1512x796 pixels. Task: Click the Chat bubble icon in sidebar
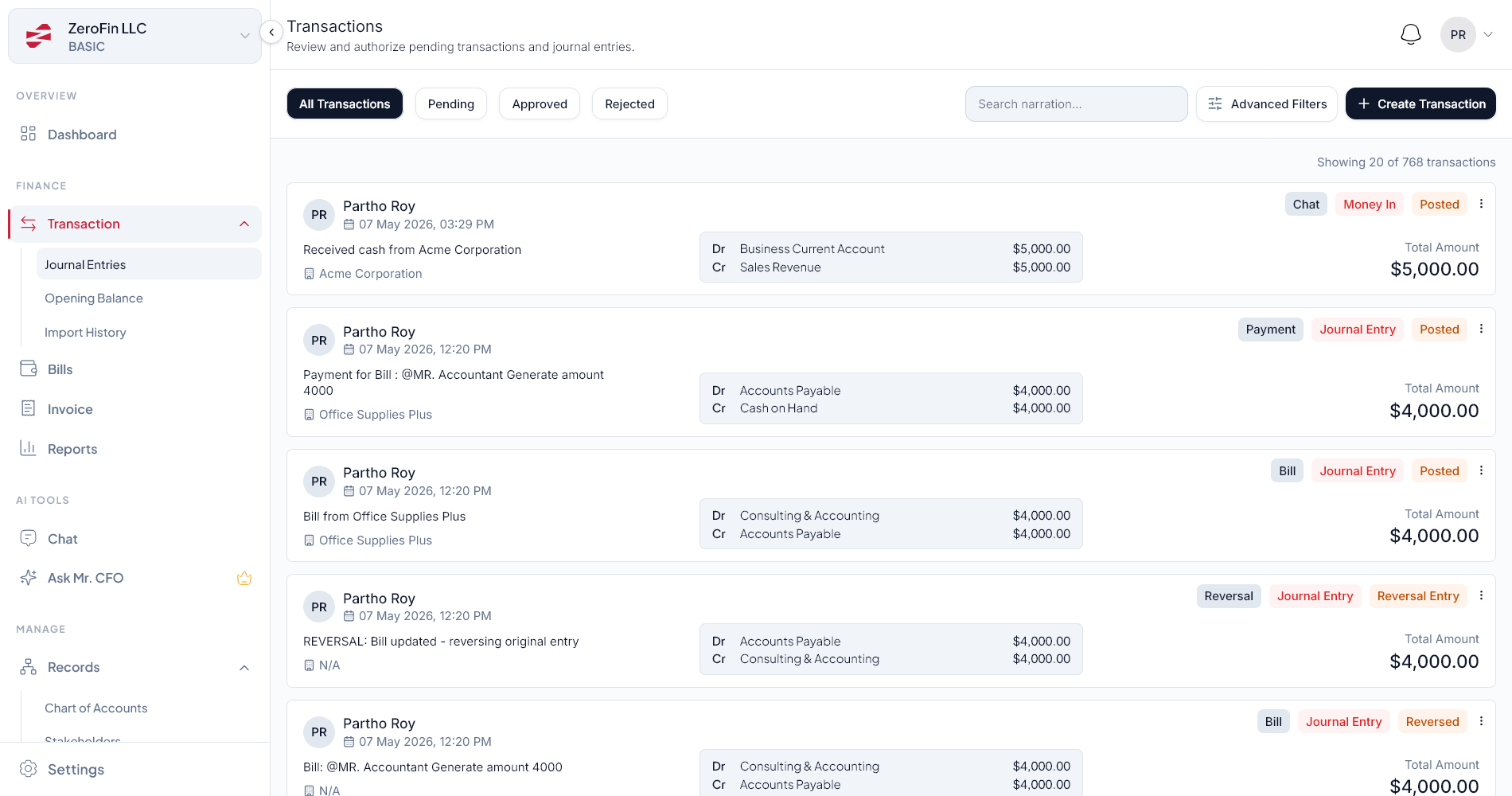pos(29,538)
